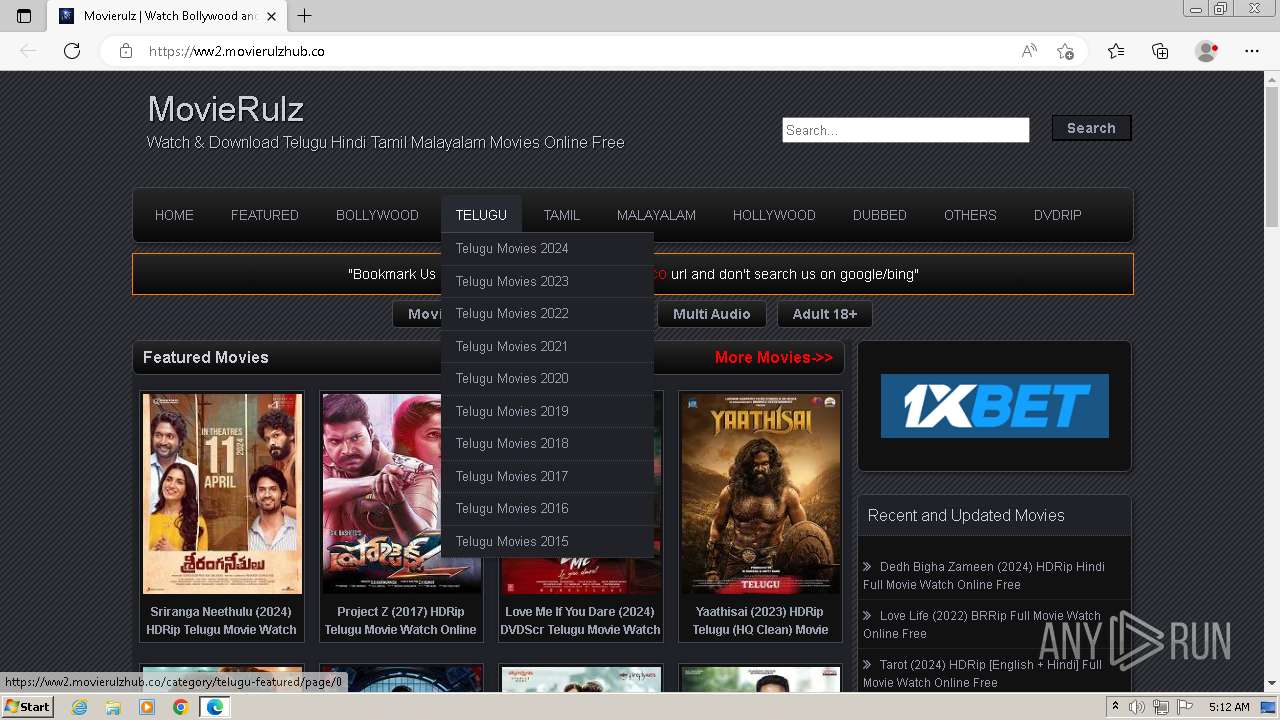Close the Movierulz browser tab
Screen dimensions: 1280x720
(x=271, y=16)
